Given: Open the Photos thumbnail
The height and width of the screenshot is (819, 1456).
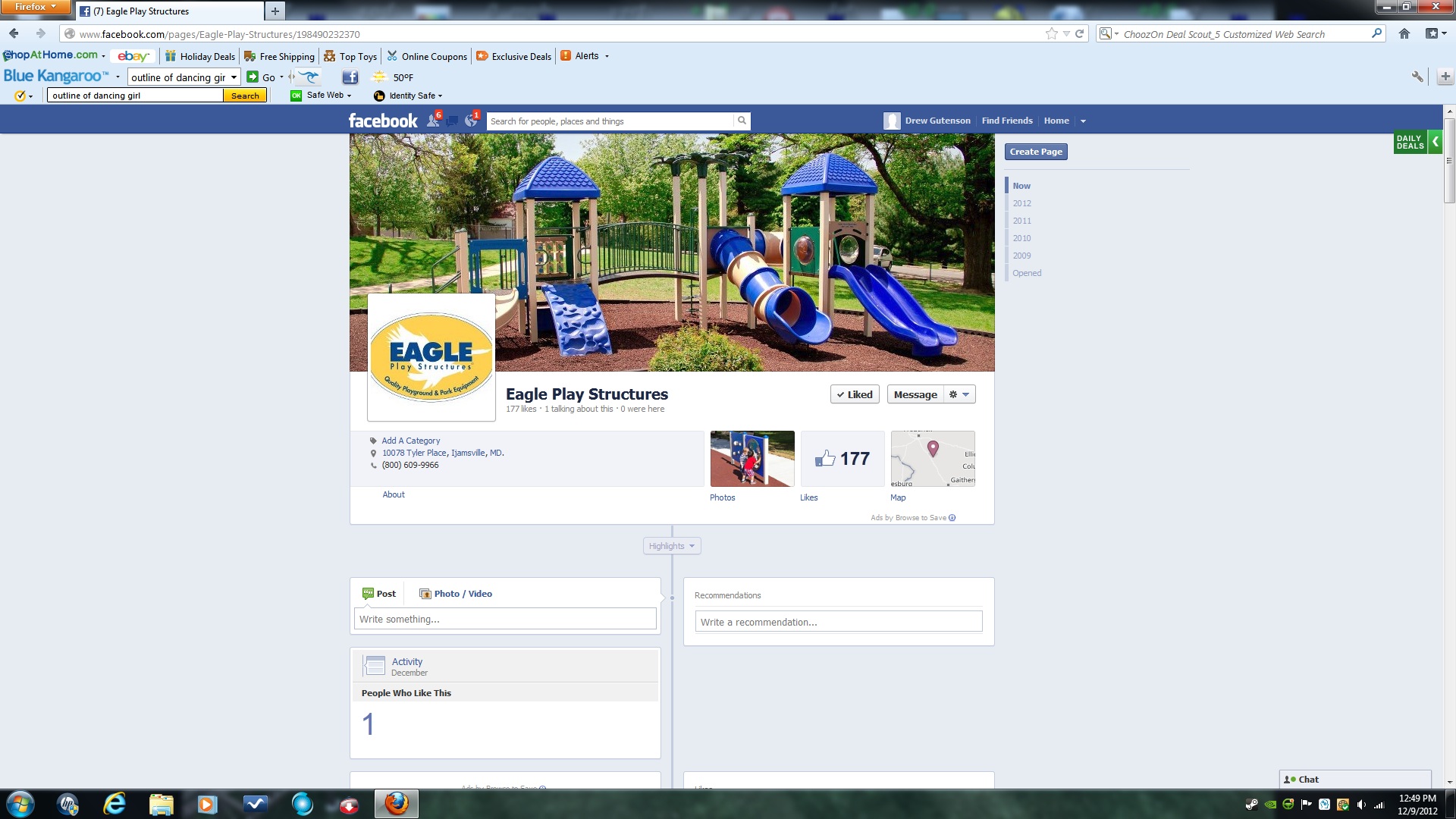Looking at the screenshot, I should click(752, 459).
